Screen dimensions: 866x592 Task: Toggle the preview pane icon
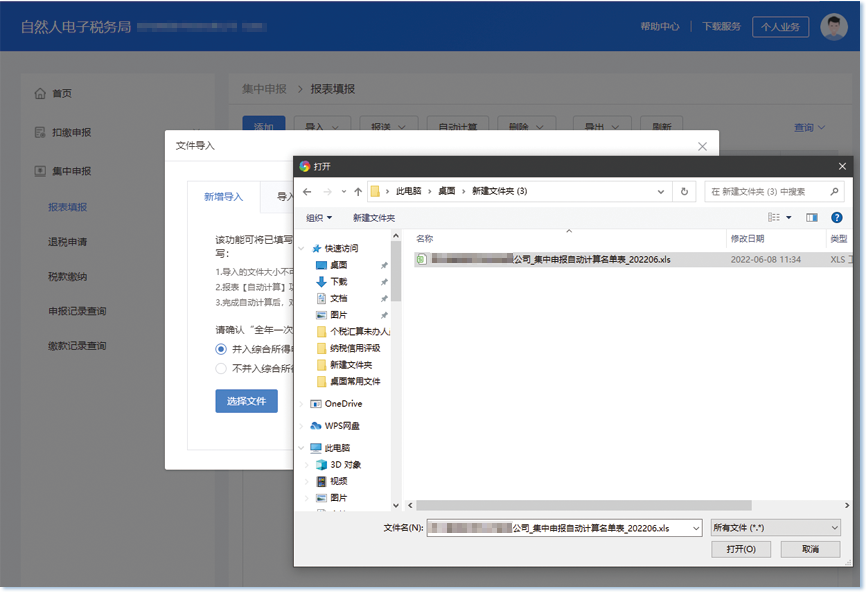pos(812,217)
